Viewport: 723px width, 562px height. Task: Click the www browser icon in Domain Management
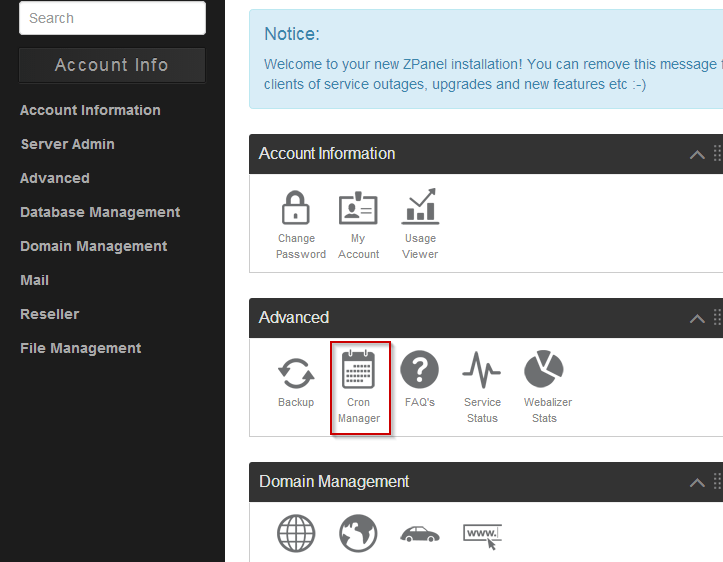[482, 534]
